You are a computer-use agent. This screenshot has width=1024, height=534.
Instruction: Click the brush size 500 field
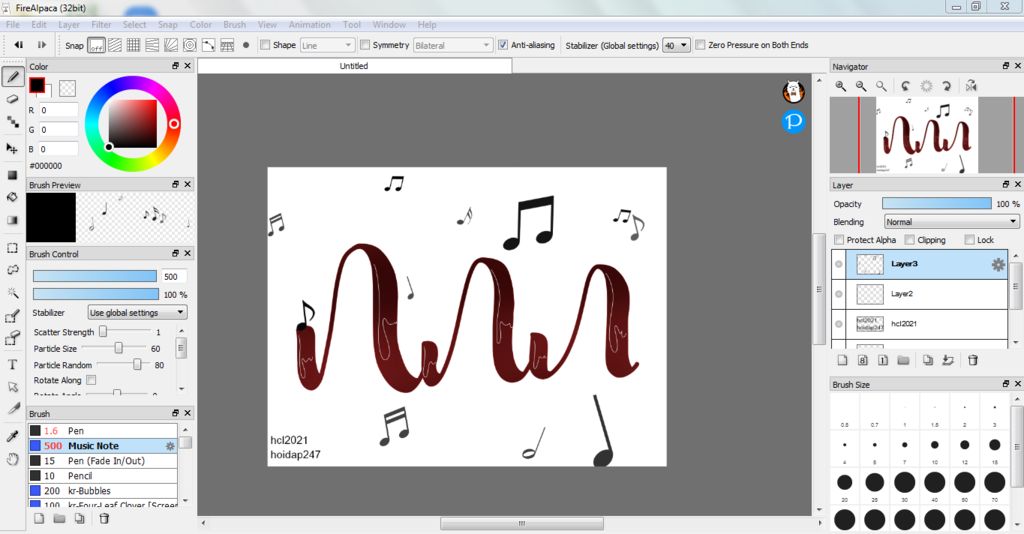pyautogui.click(x=175, y=276)
